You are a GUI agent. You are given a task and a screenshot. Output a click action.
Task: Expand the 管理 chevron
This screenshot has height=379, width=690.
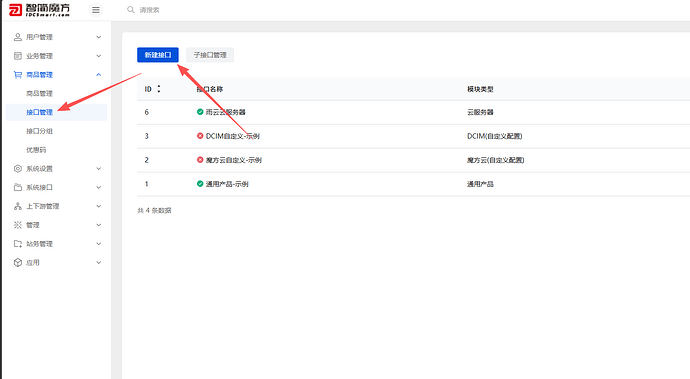(x=99, y=225)
